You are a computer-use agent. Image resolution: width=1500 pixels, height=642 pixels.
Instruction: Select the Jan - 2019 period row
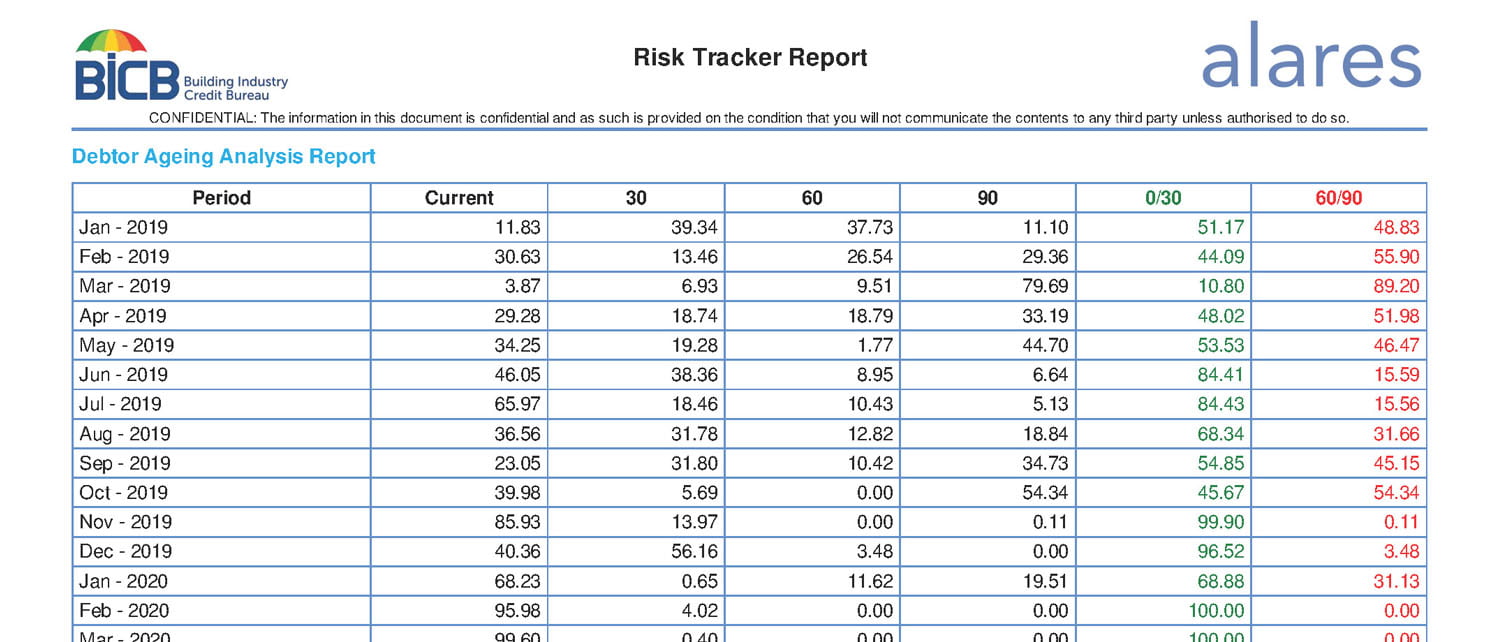(124, 227)
